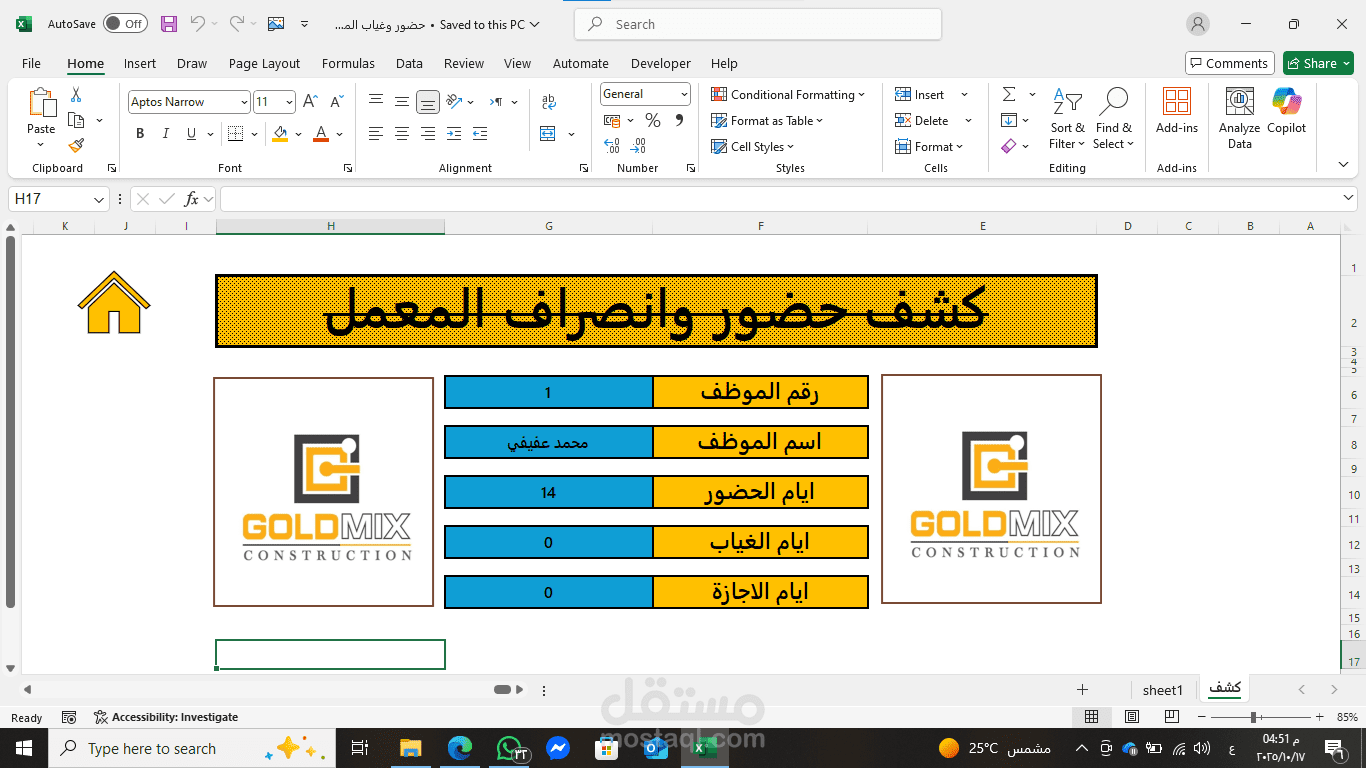Click Analyze Data button
This screenshot has height=768, width=1366.
(x=1240, y=118)
